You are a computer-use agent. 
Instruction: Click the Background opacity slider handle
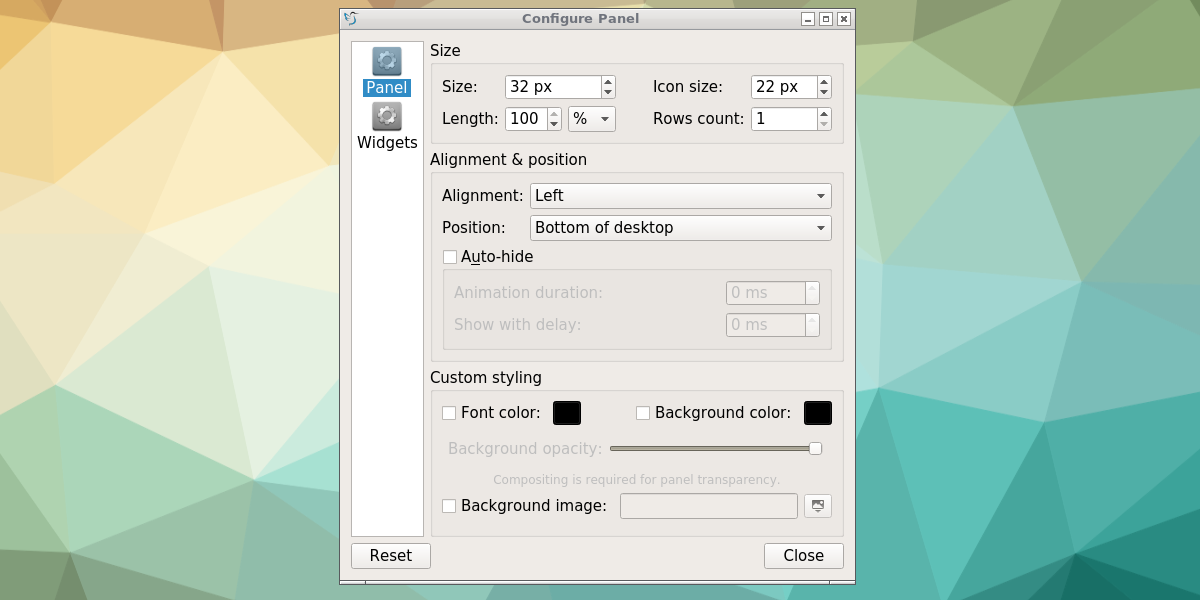point(815,449)
